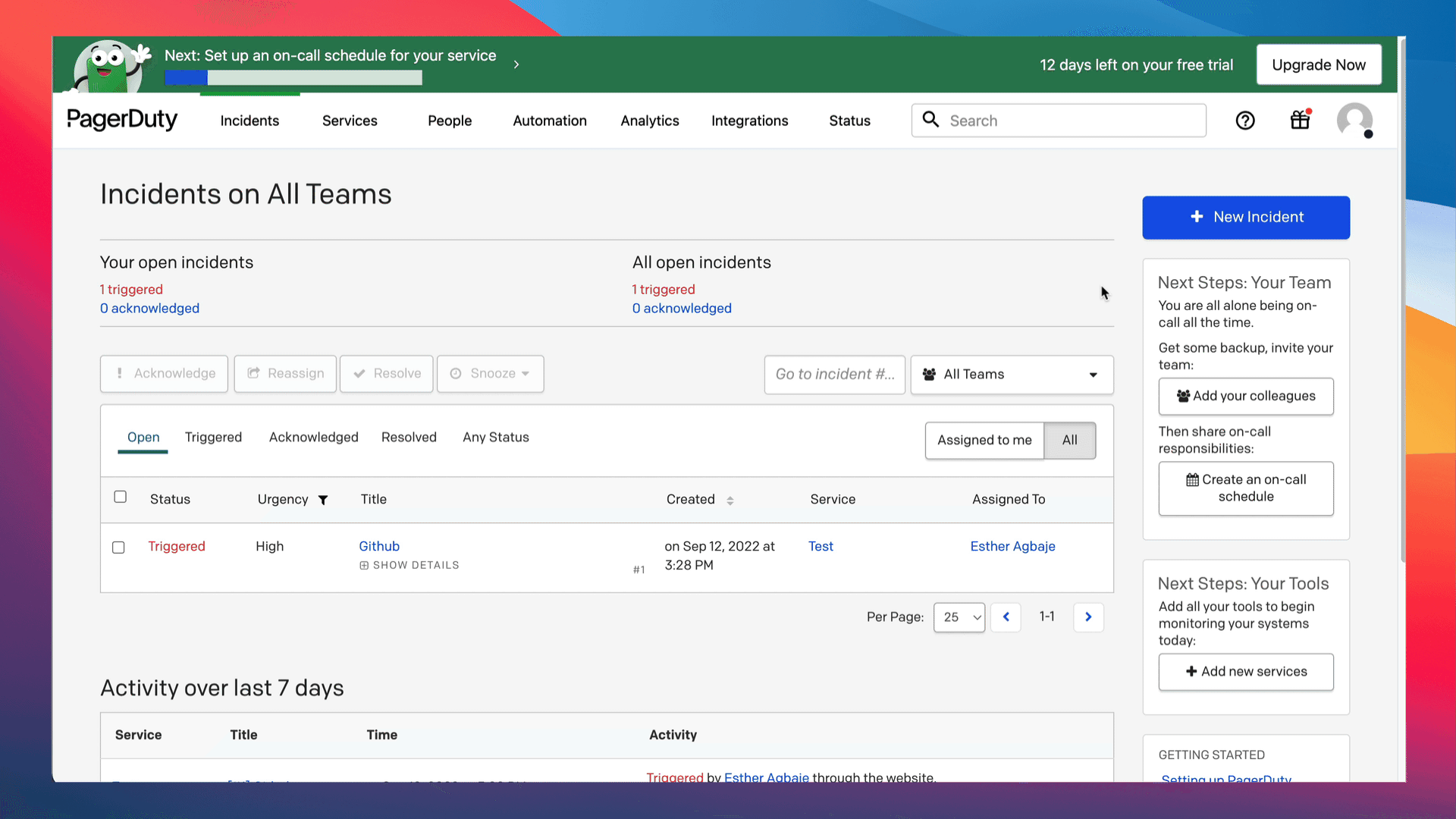The width and height of the screenshot is (1456, 819).
Task: Click the search magnifier icon
Action: (x=930, y=120)
